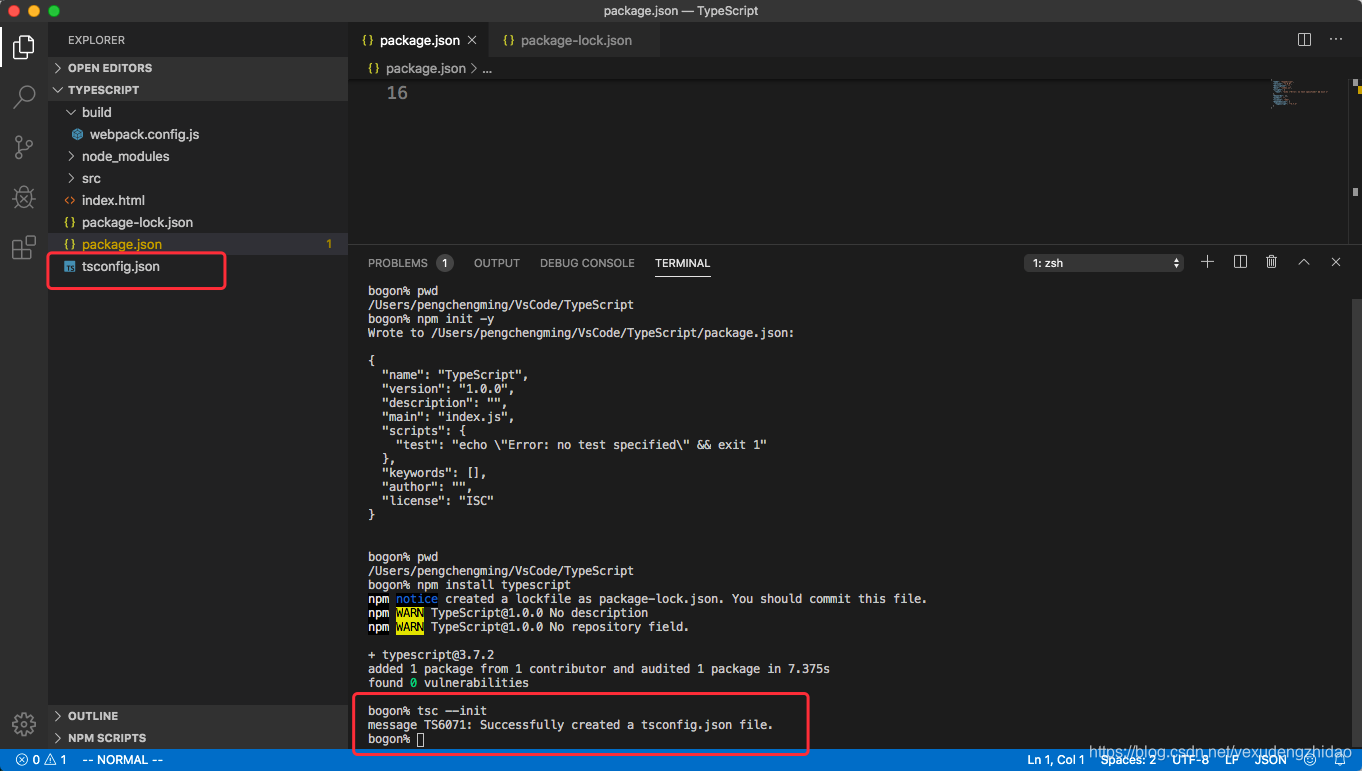Click errors and warnings status indicator
Screen dimensions: 1362x771
(41, 760)
